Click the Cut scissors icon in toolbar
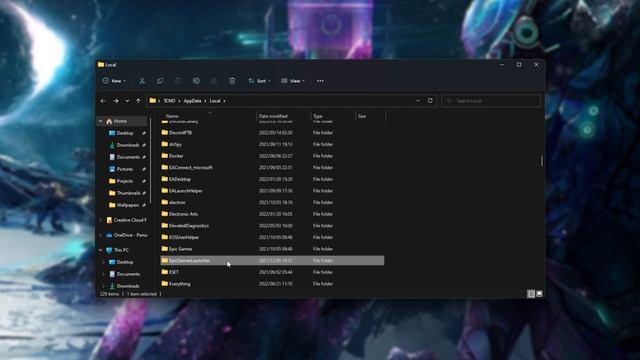The image size is (640, 360). (142, 81)
